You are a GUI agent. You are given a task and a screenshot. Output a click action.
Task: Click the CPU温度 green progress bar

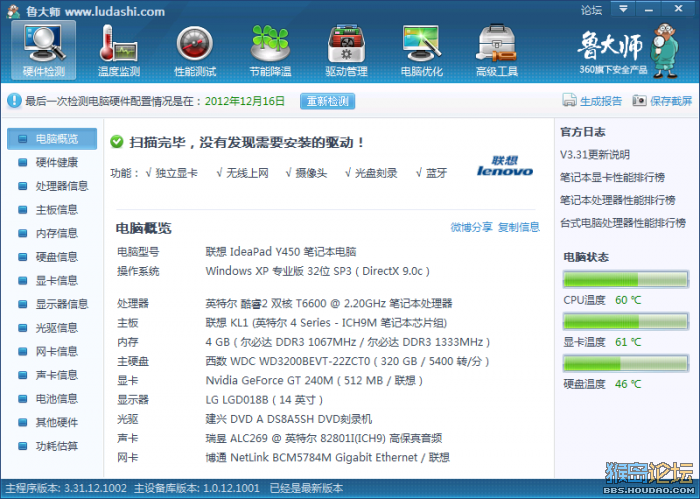(x=625, y=280)
